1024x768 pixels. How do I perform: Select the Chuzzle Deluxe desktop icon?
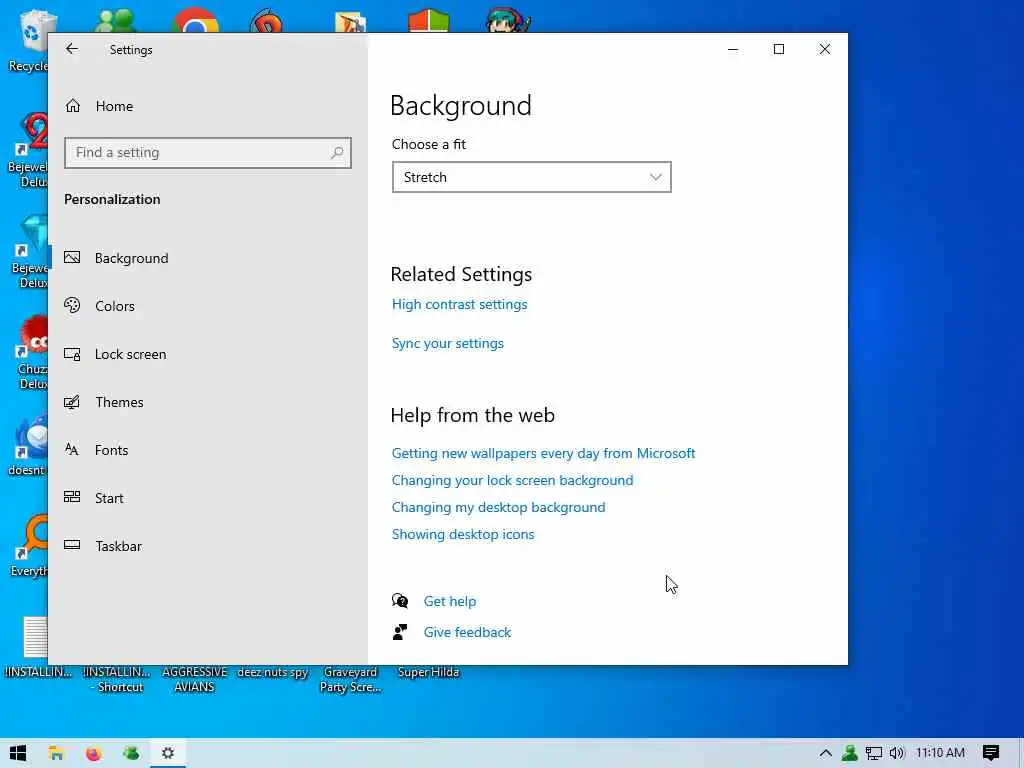click(31, 353)
